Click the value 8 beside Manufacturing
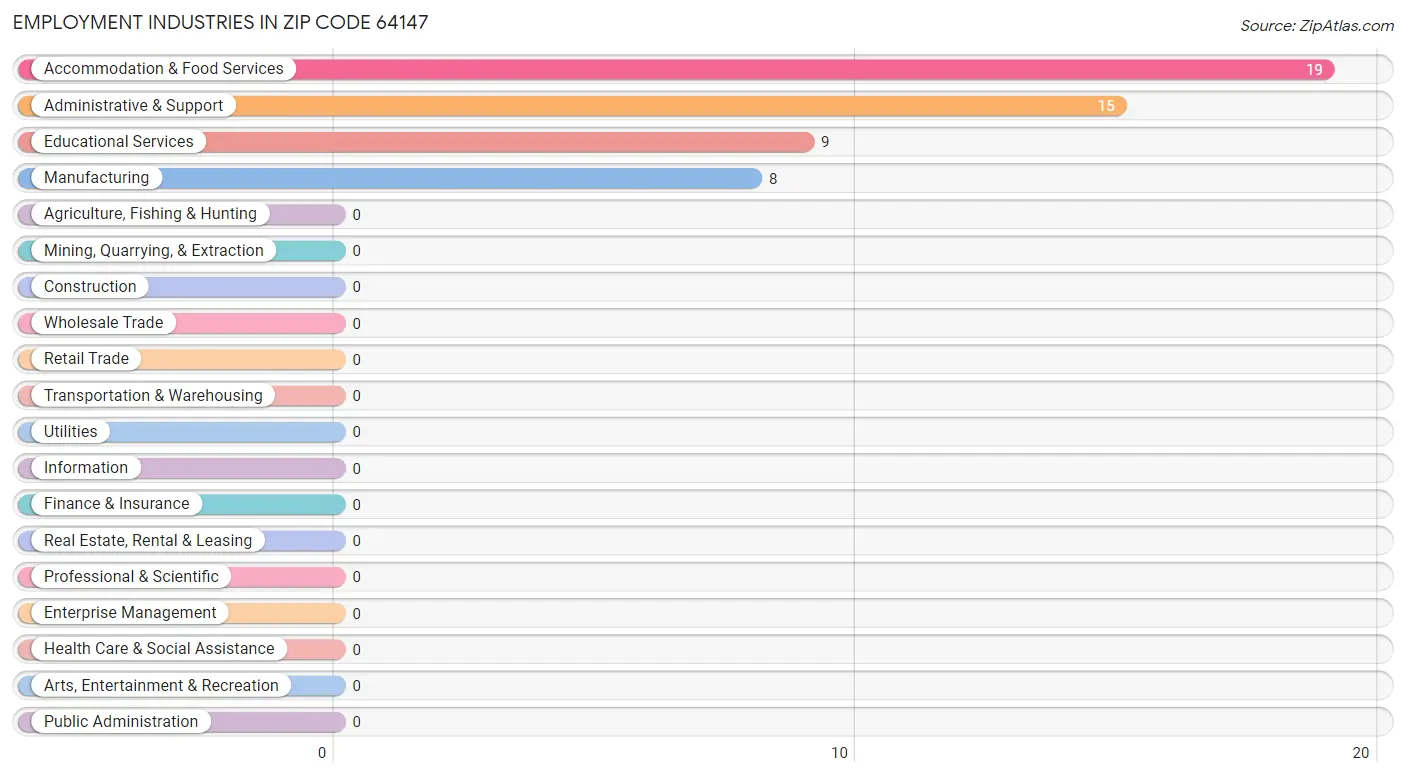The image size is (1406, 777). point(773,179)
